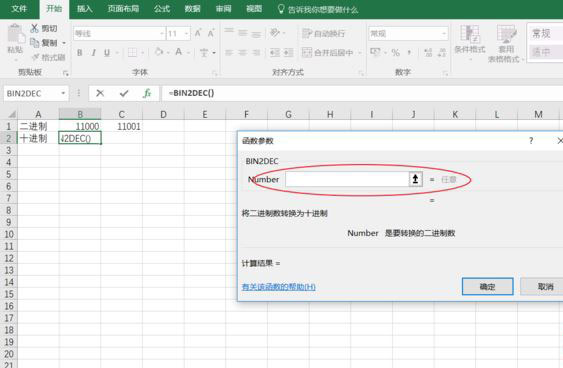Click the Merge and Center icon
This screenshot has height=368, width=563.
click(307, 53)
